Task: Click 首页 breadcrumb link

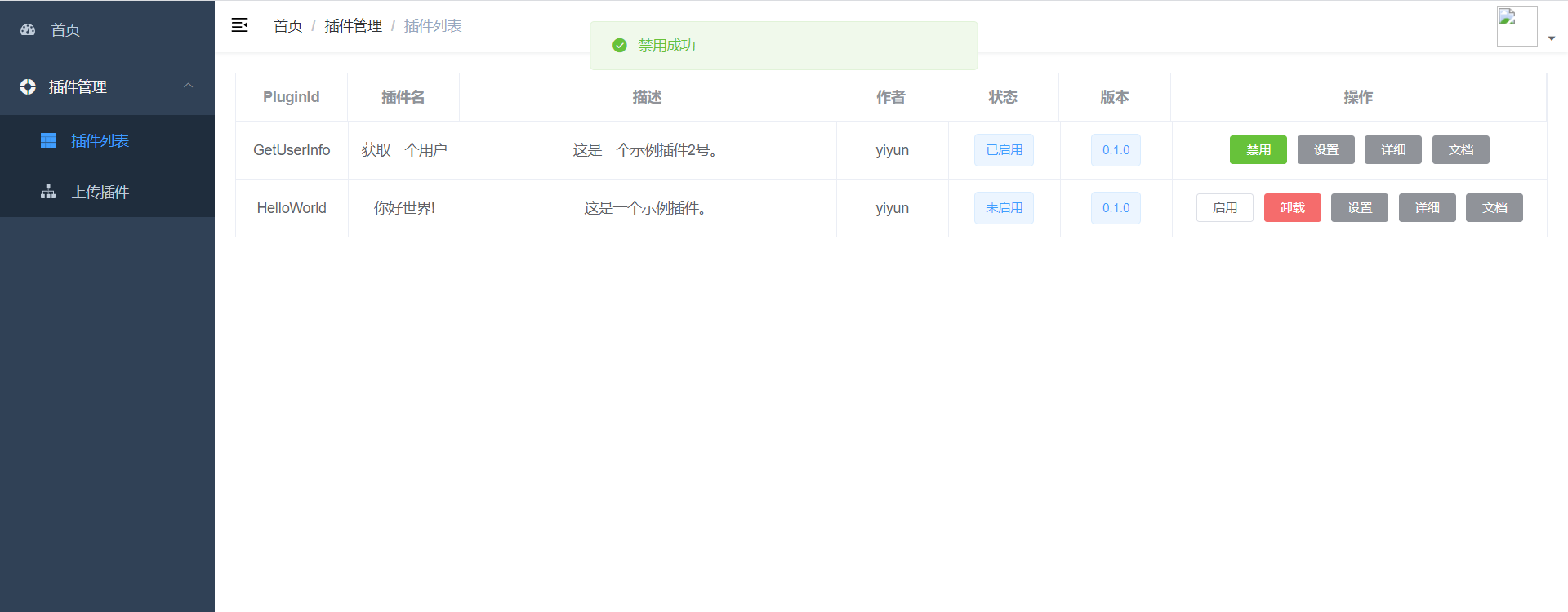Action: pos(287,26)
